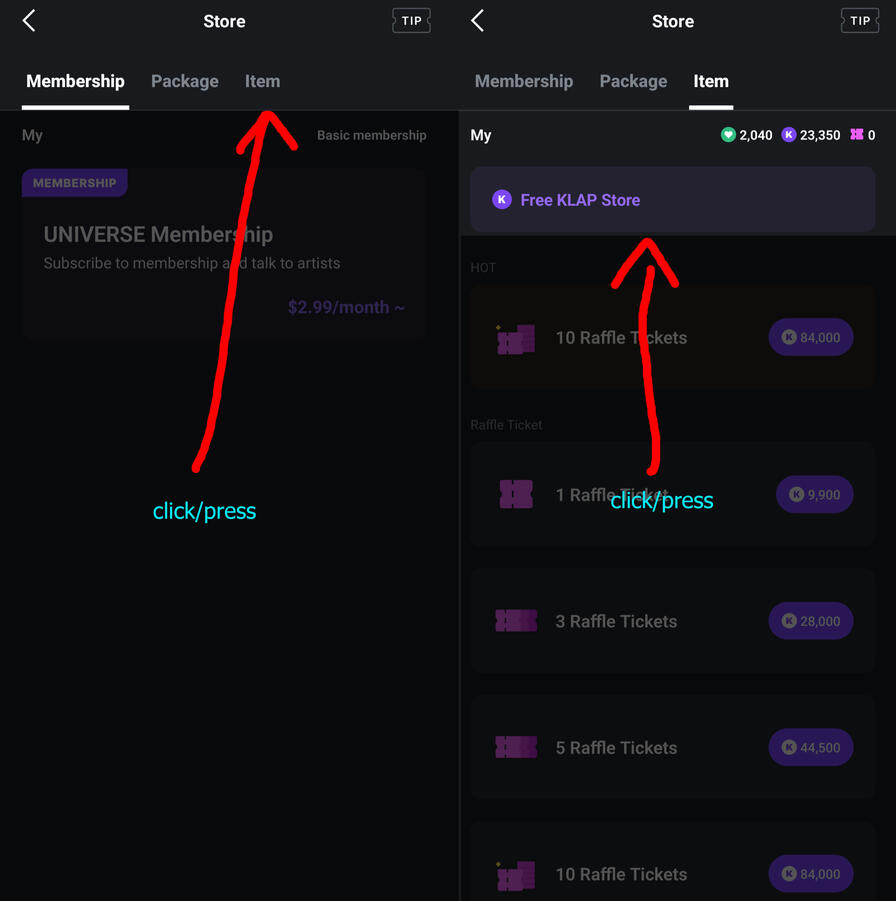Tap the $2.99/month price link
Screen dimensions: 896x901
pos(346,308)
